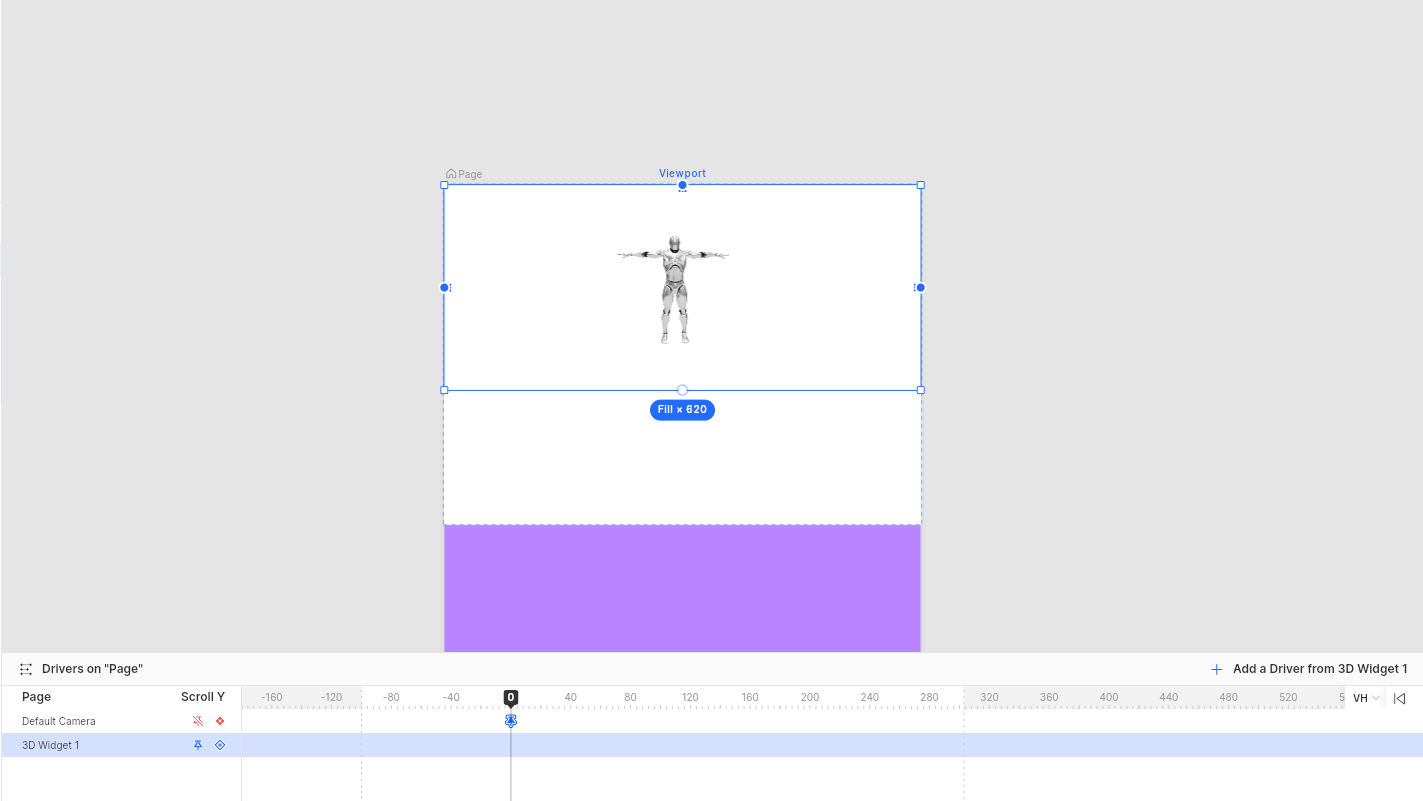This screenshot has width=1423, height=801.
Task: Click the top-center blue handle of the viewport
Action: (x=682, y=185)
